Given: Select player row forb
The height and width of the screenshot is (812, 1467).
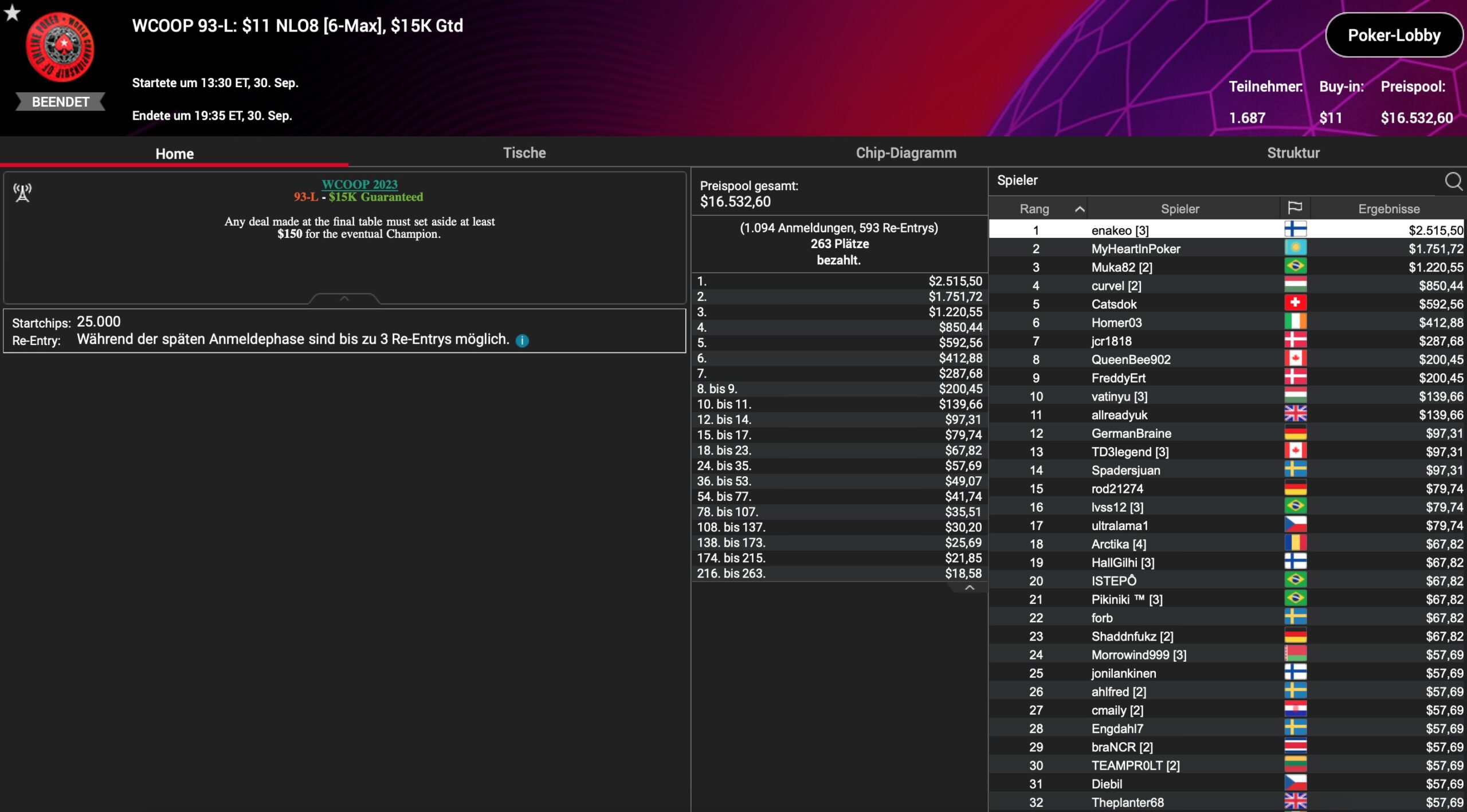Looking at the screenshot, I should [x=1226, y=618].
